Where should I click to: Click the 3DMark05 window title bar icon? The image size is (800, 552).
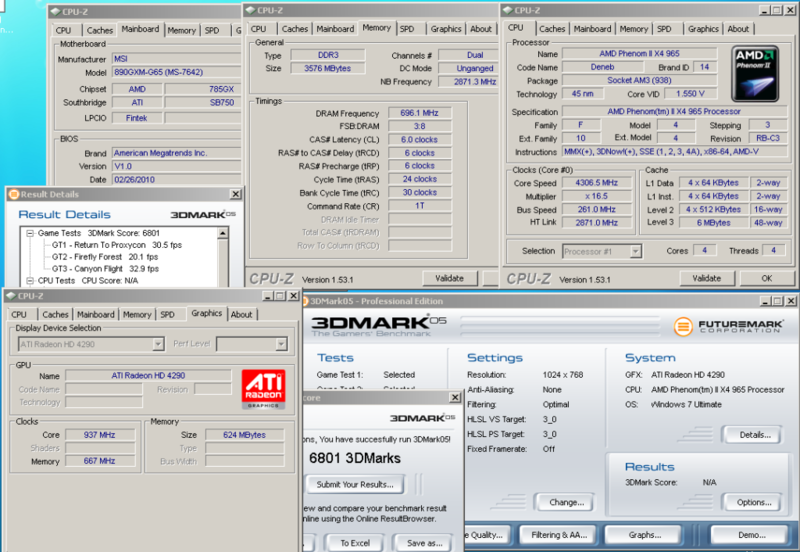click(305, 300)
